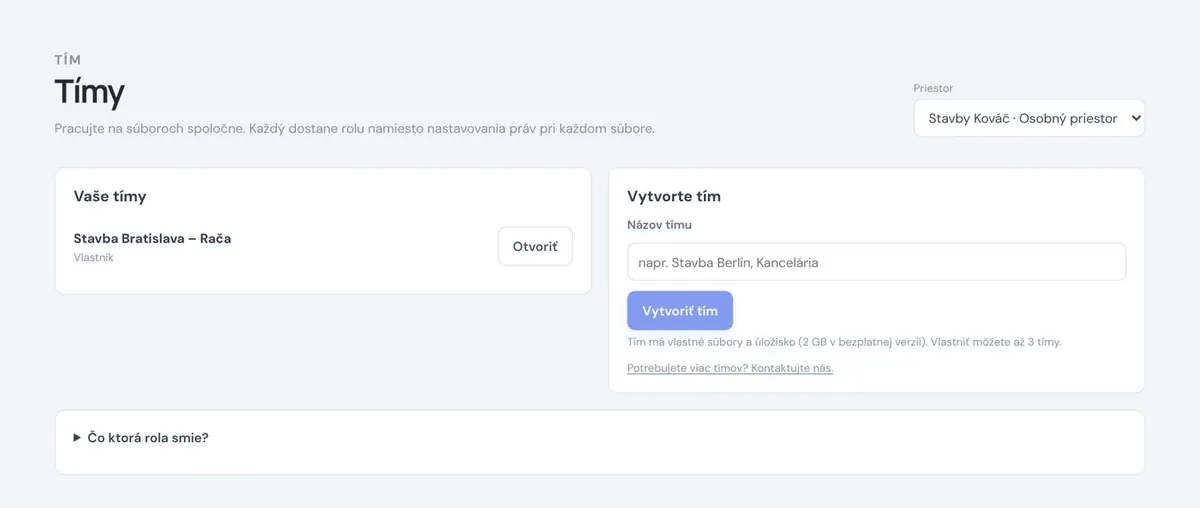Open the Priestor workspace dropdown
1200x508 pixels.
(1029, 118)
